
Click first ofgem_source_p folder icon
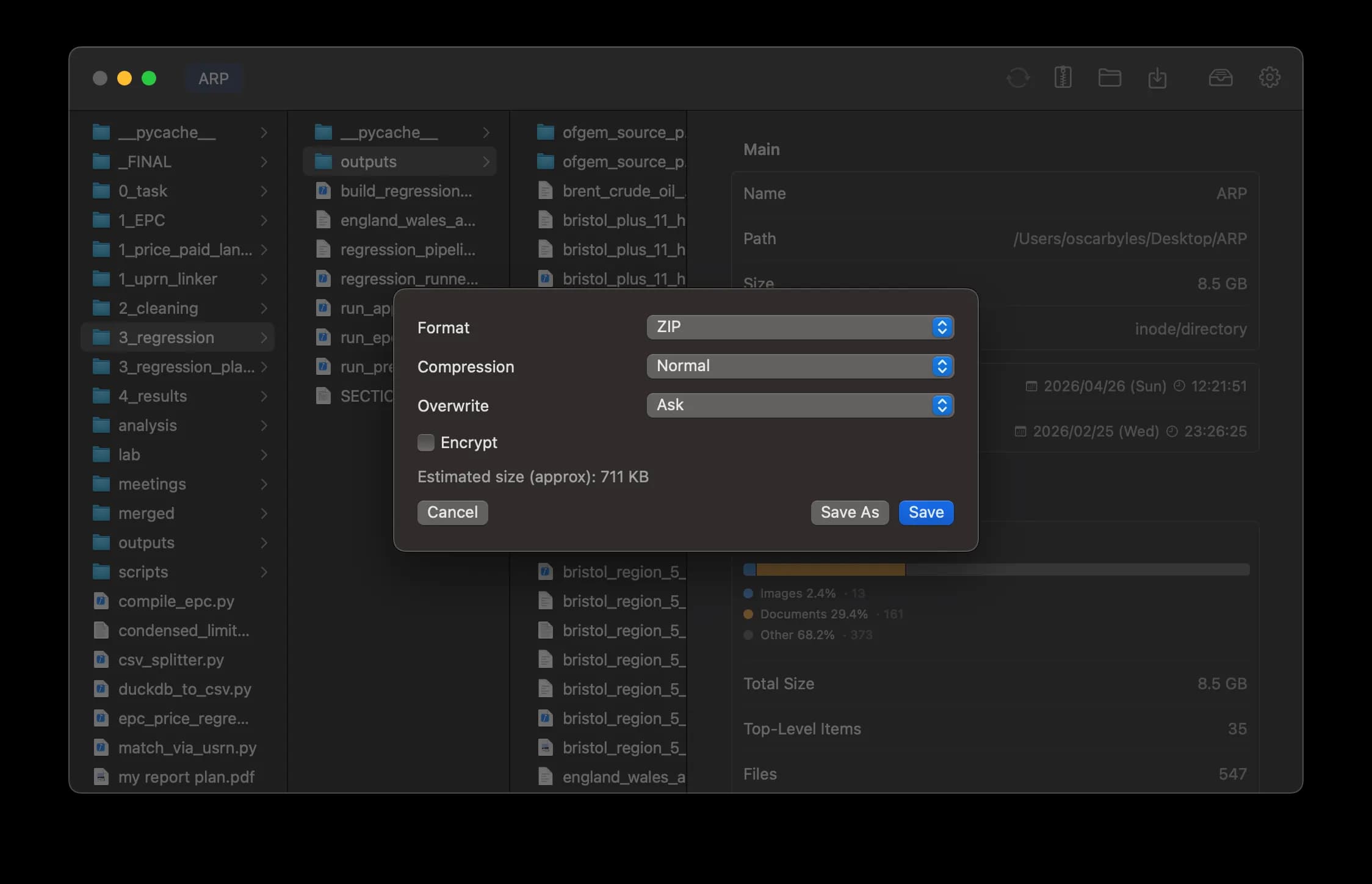click(x=546, y=132)
